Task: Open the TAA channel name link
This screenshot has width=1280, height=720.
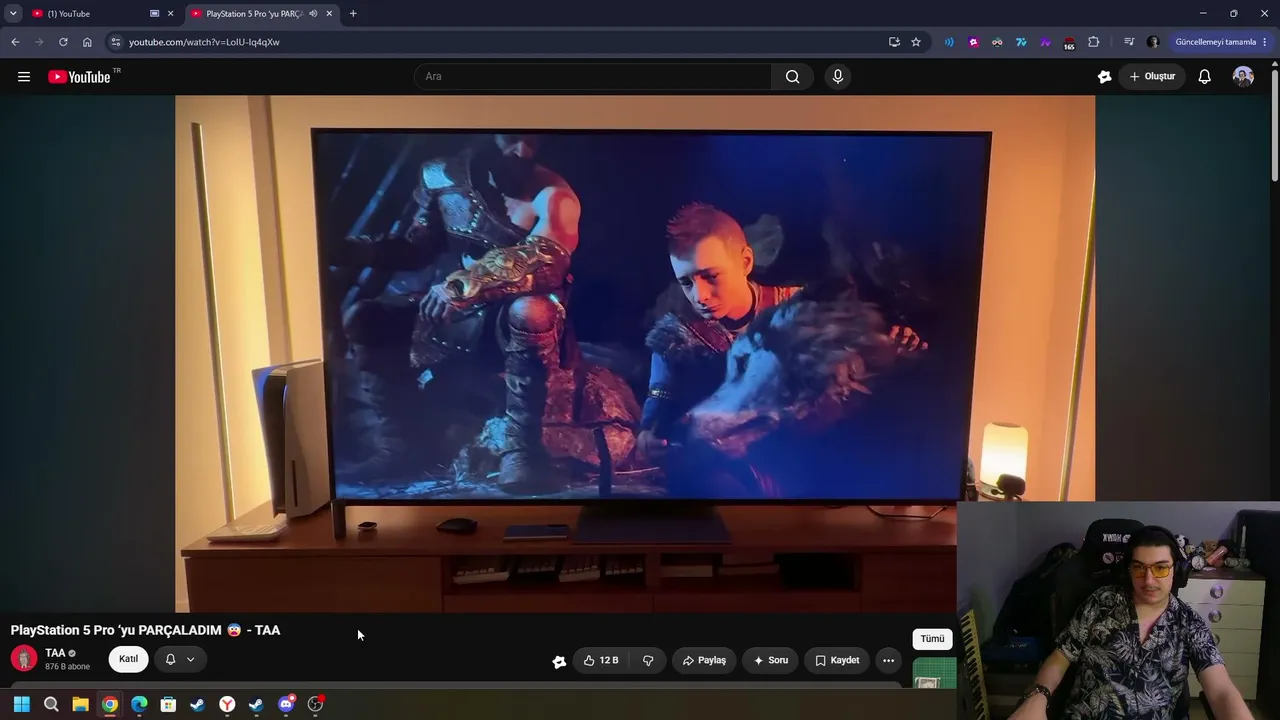Action: pyautogui.click(x=55, y=653)
